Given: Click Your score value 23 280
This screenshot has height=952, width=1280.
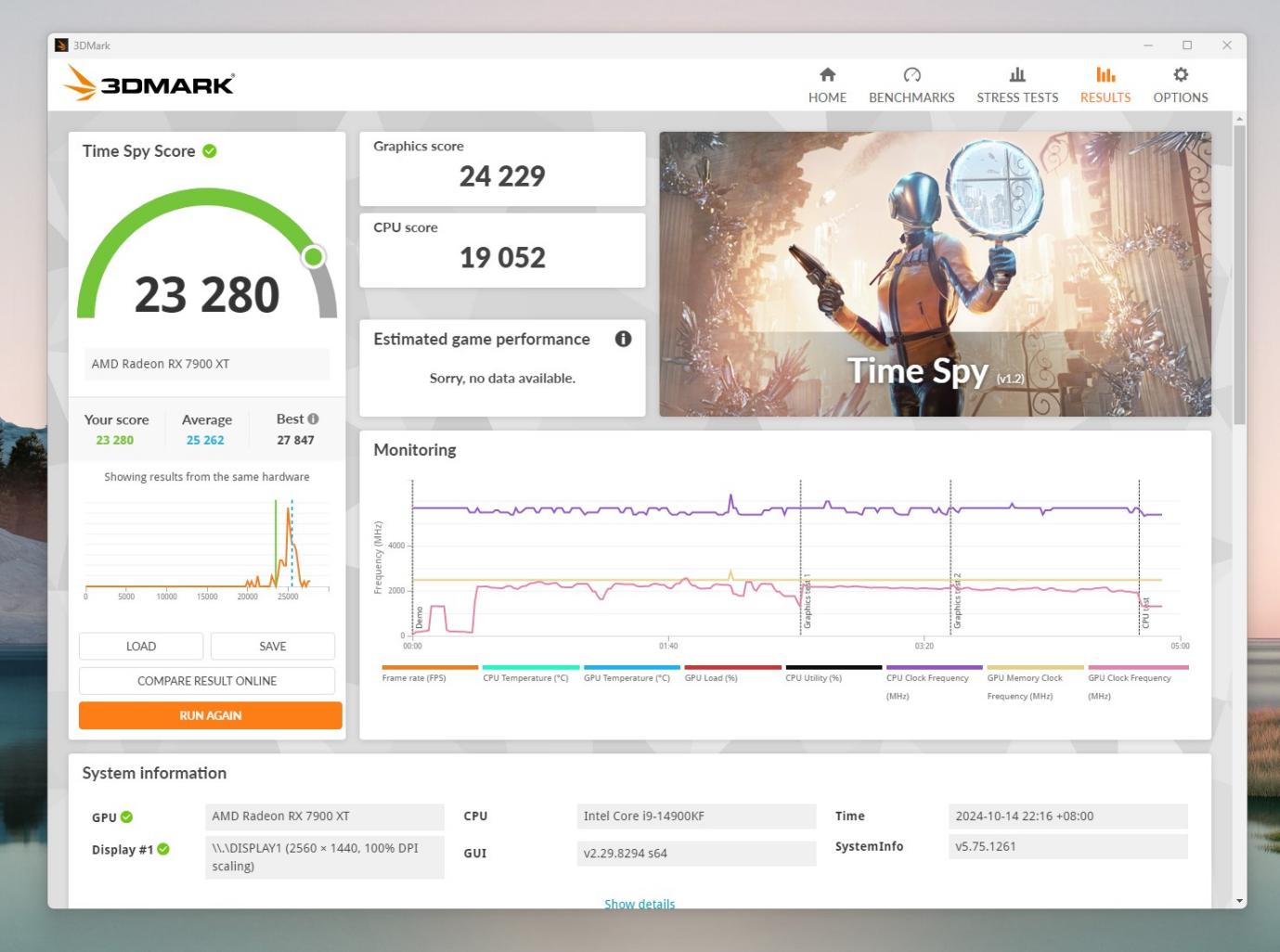Looking at the screenshot, I should pyautogui.click(x=115, y=440).
